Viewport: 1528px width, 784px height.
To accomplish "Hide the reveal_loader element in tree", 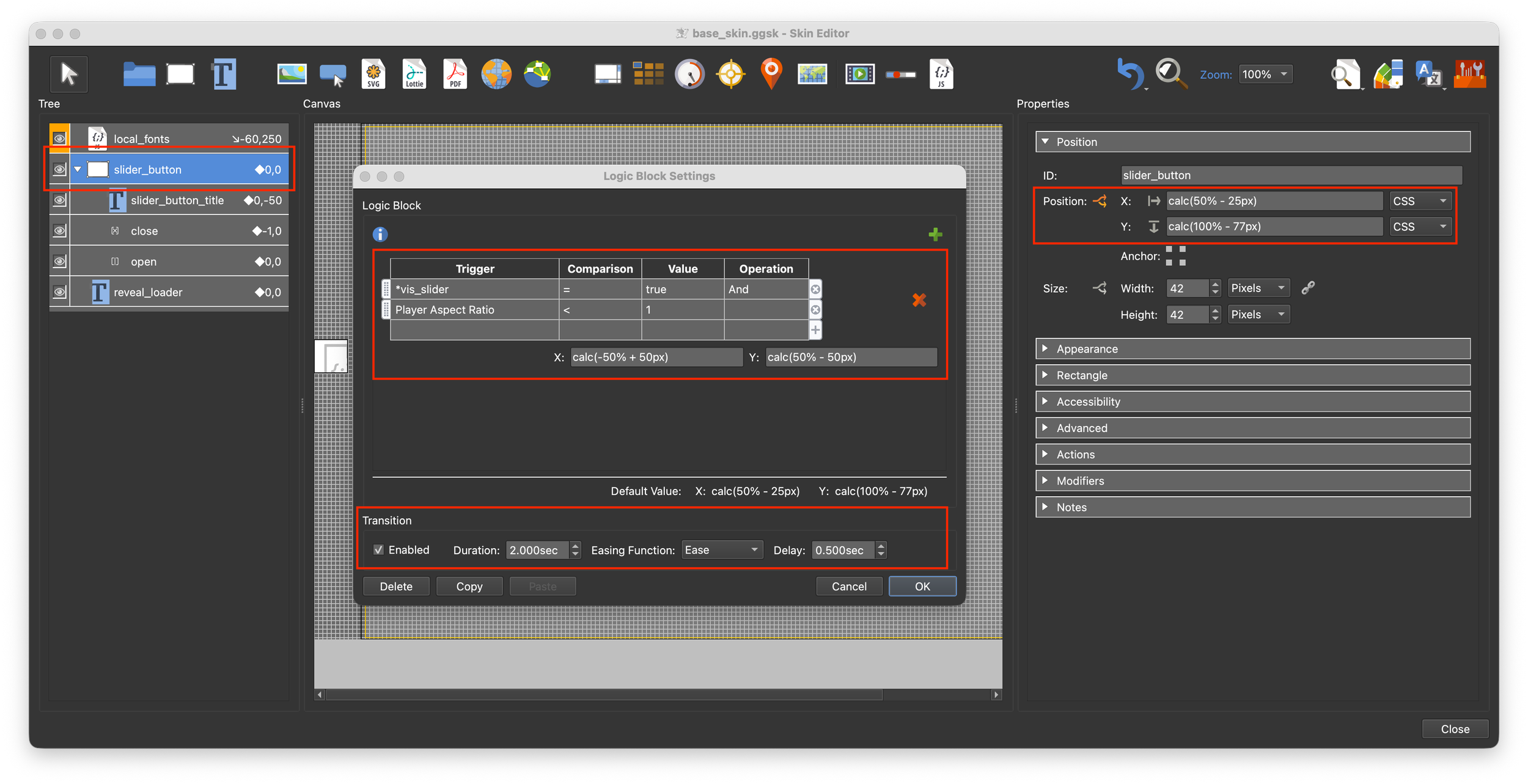I will click(59, 292).
